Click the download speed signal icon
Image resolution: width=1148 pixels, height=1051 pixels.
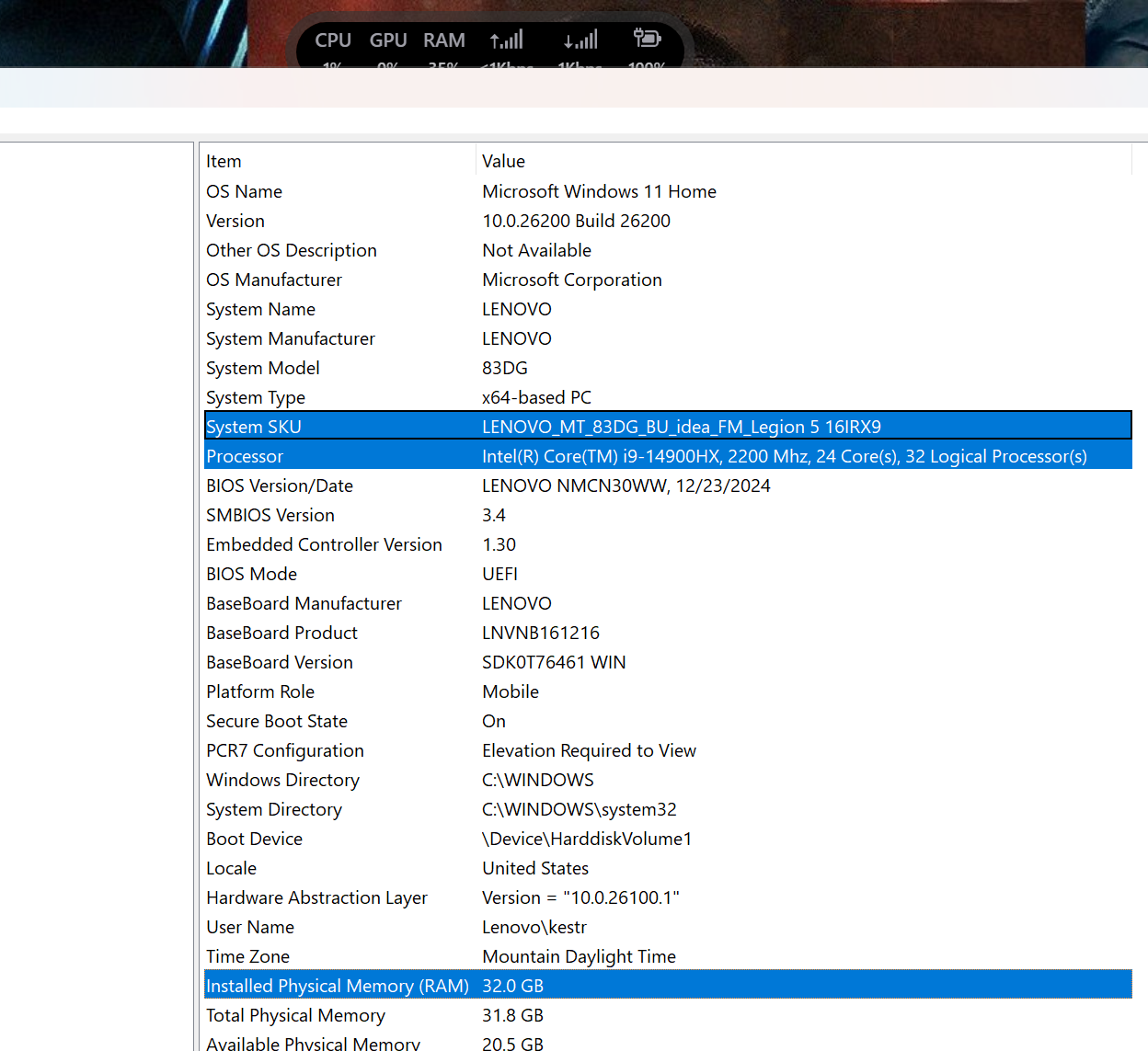(x=580, y=40)
